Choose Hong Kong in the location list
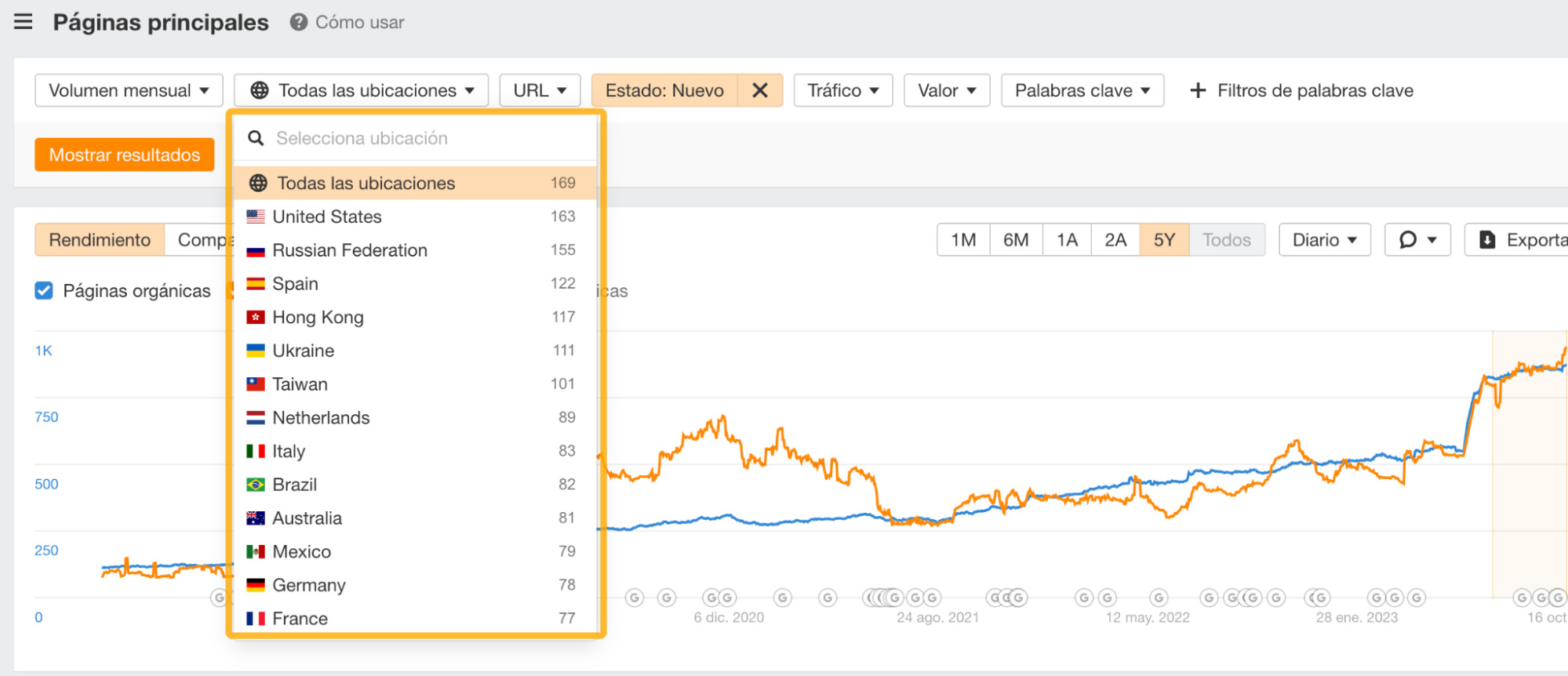The width and height of the screenshot is (1568, 676). 318,318
